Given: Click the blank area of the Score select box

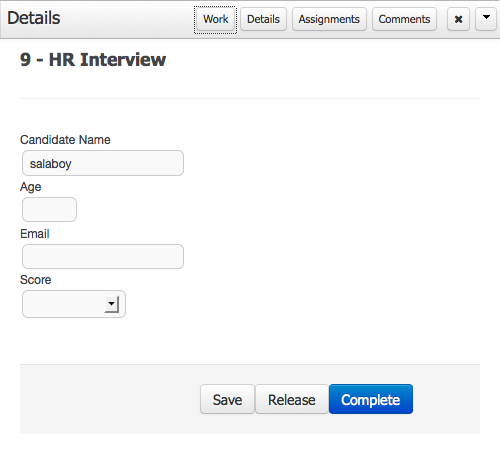Looking at the screenshot, I should coord(63,304).
